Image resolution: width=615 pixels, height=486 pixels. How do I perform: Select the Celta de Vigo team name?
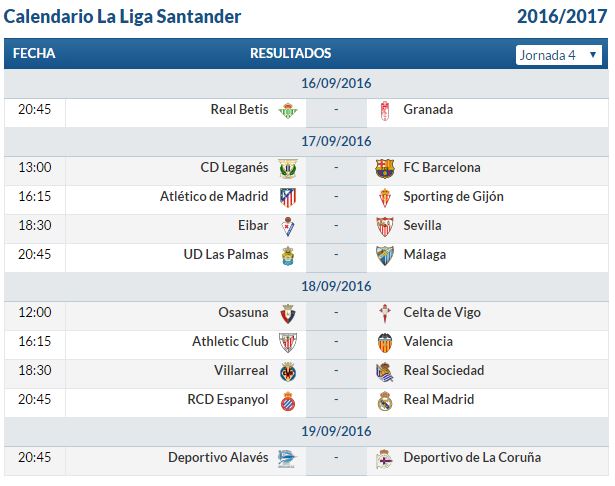coord(442,313)
